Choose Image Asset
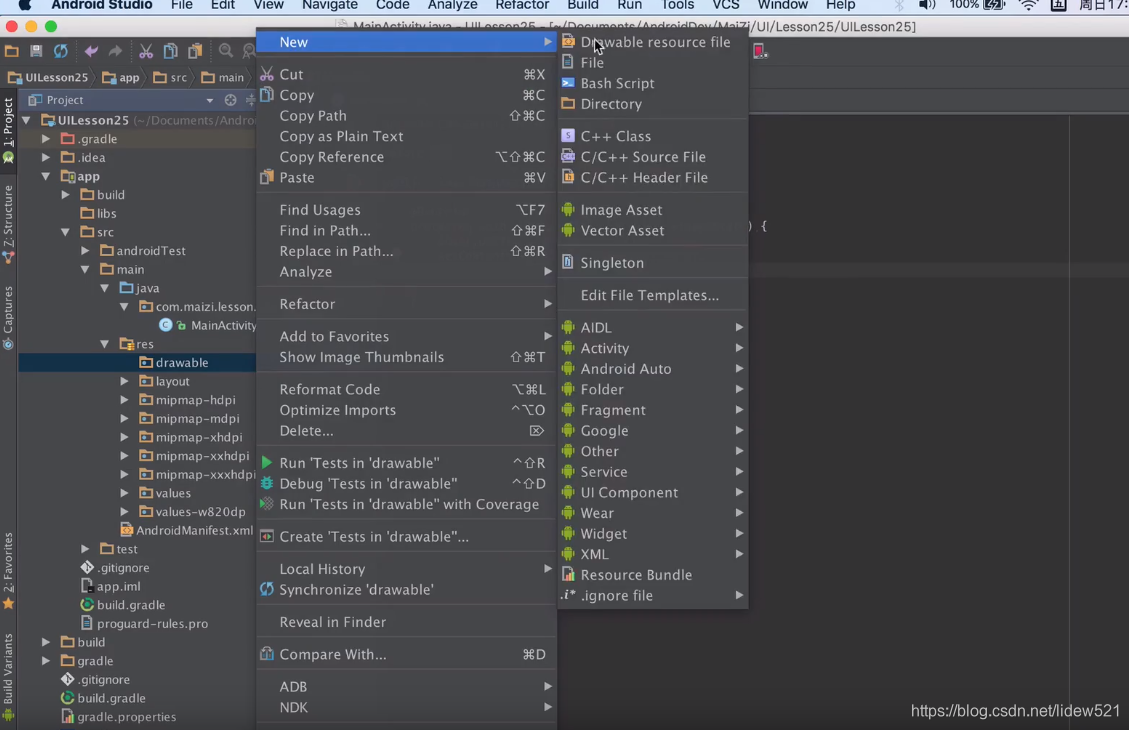 point(652,209)
